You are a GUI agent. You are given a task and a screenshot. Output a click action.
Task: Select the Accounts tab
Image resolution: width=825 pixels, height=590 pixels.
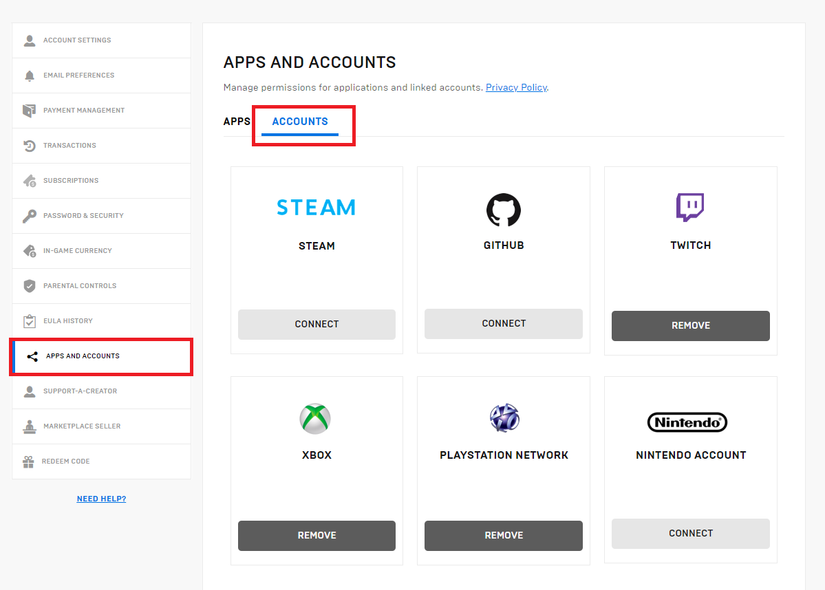[x=300, y=122]
